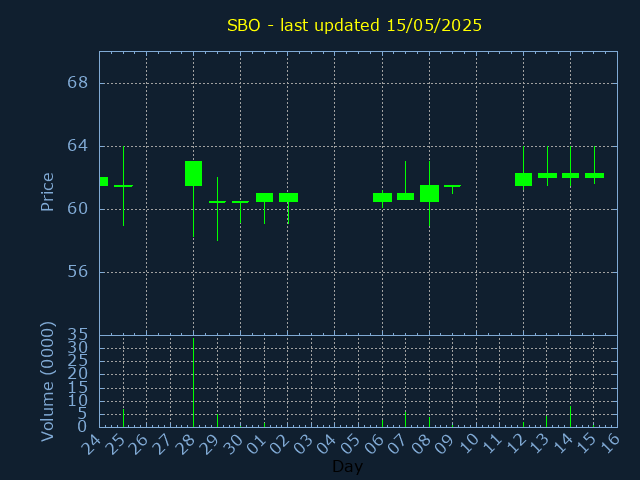Click day label 11 on the x-axis
The width and height of the screenshot is (640, 480).
click(x=492, y=444)
